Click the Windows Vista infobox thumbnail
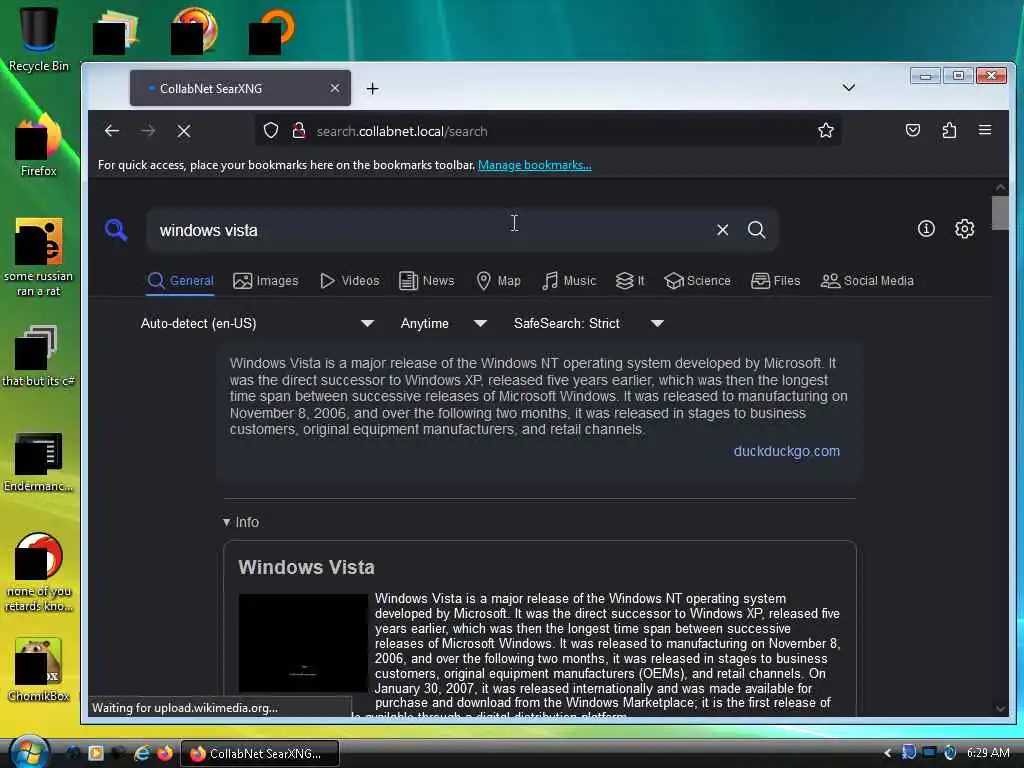This screenshot has width=1024, height=768. [303, 643]
